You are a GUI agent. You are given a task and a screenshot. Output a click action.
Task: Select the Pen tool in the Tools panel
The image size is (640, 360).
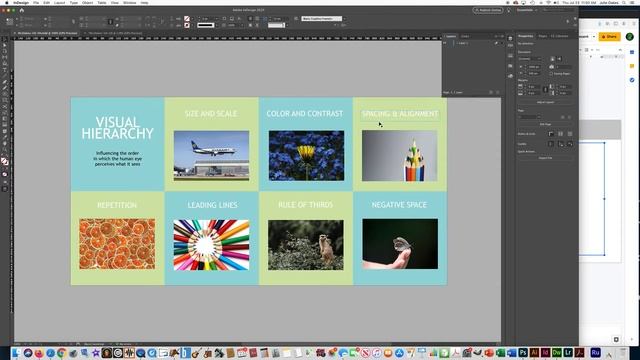[x=5, y=82]
